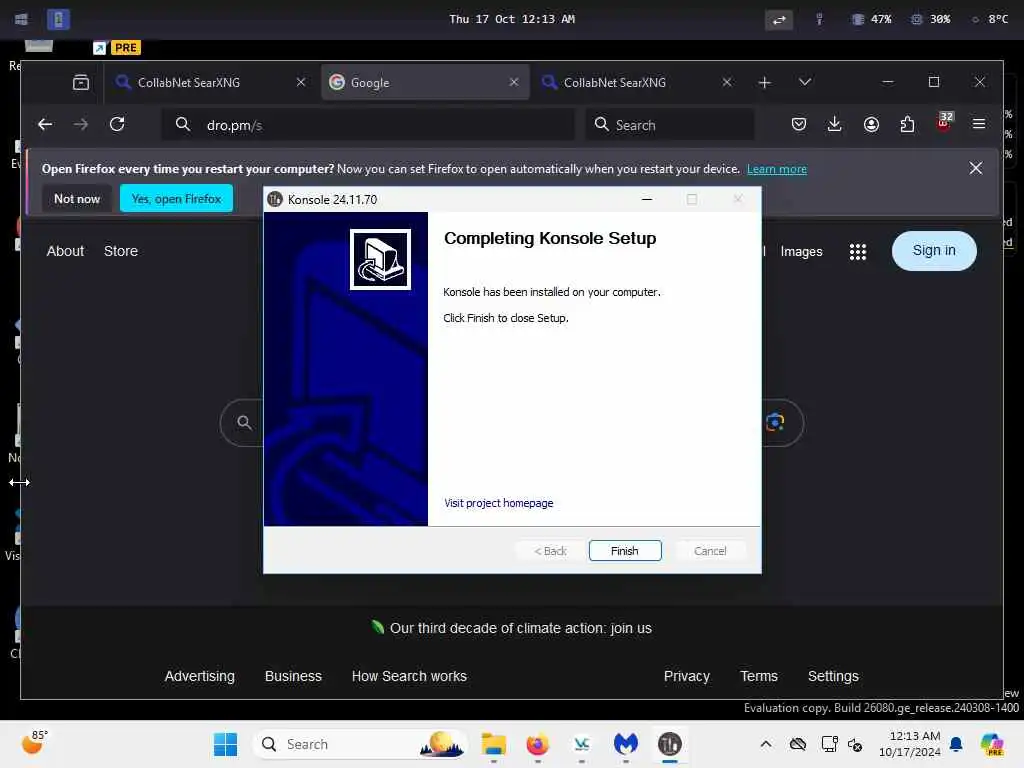Image resolution: width=1024 pixels, height=768 pixels.
Task: Open the Firefox hamburger menu
Action: [978, 124]
